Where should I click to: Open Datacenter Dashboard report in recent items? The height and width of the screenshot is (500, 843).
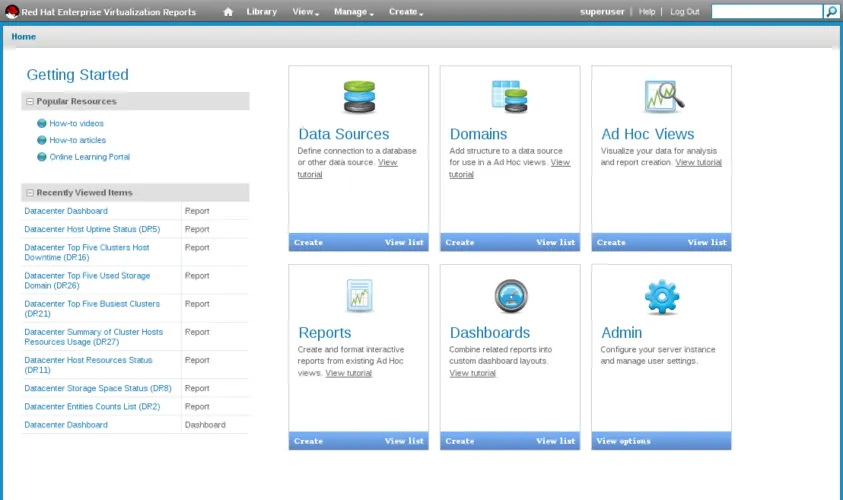(66, 211)
